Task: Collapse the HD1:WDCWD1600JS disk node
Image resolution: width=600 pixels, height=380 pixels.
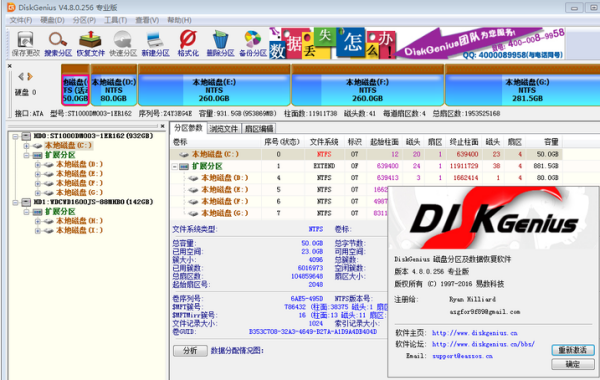Action: (15, 202)
